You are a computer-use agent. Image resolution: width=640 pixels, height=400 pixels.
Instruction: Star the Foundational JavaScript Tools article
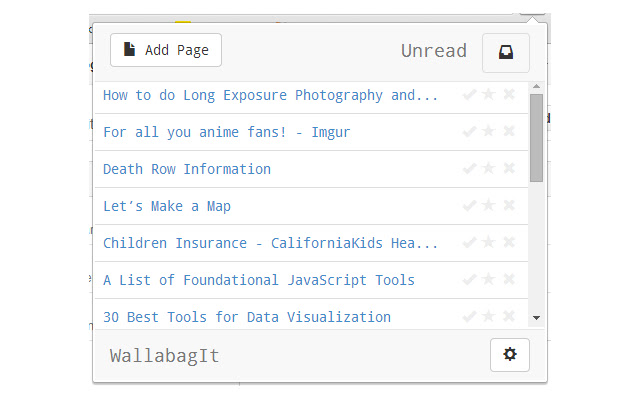click(489, 280)
